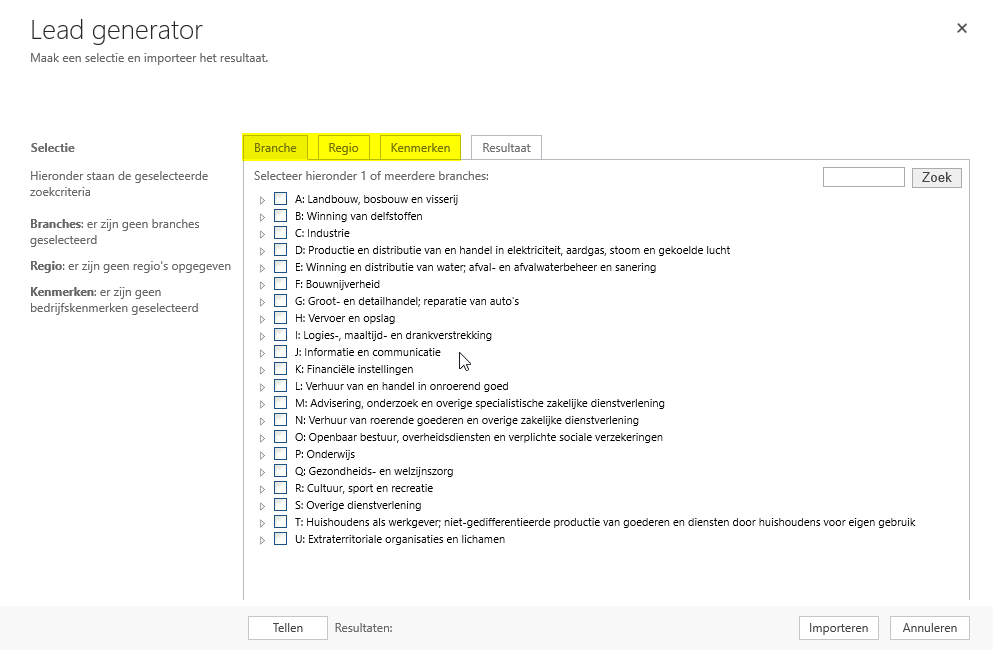Click the Importeren button
Viewport: 993px width, 650px height.
point(838,628)
